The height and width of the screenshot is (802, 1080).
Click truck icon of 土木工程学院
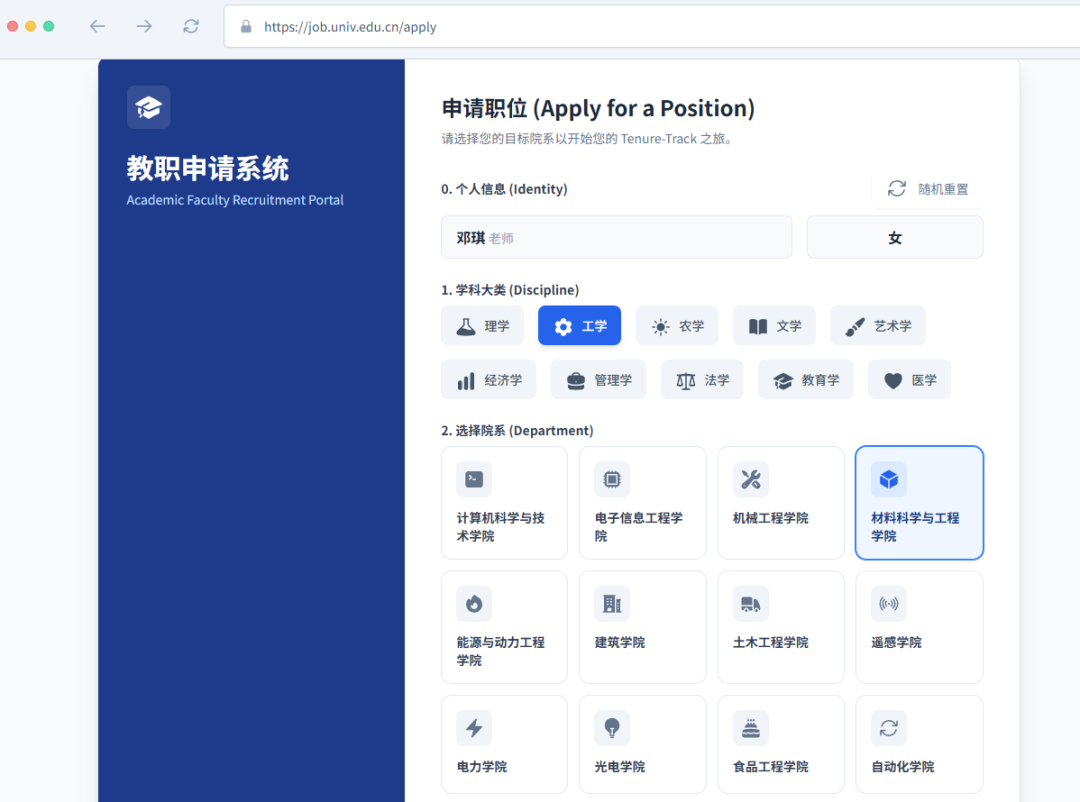[751, 604]
